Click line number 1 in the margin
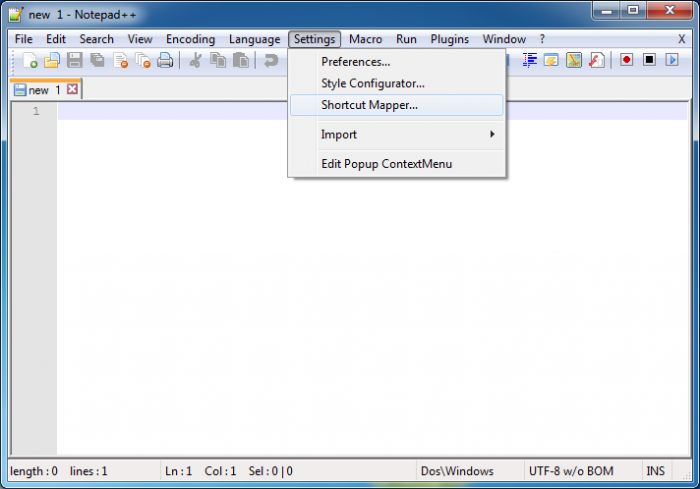Image resolution: width=700 pixels, height=489 pixels. [36, 111]
